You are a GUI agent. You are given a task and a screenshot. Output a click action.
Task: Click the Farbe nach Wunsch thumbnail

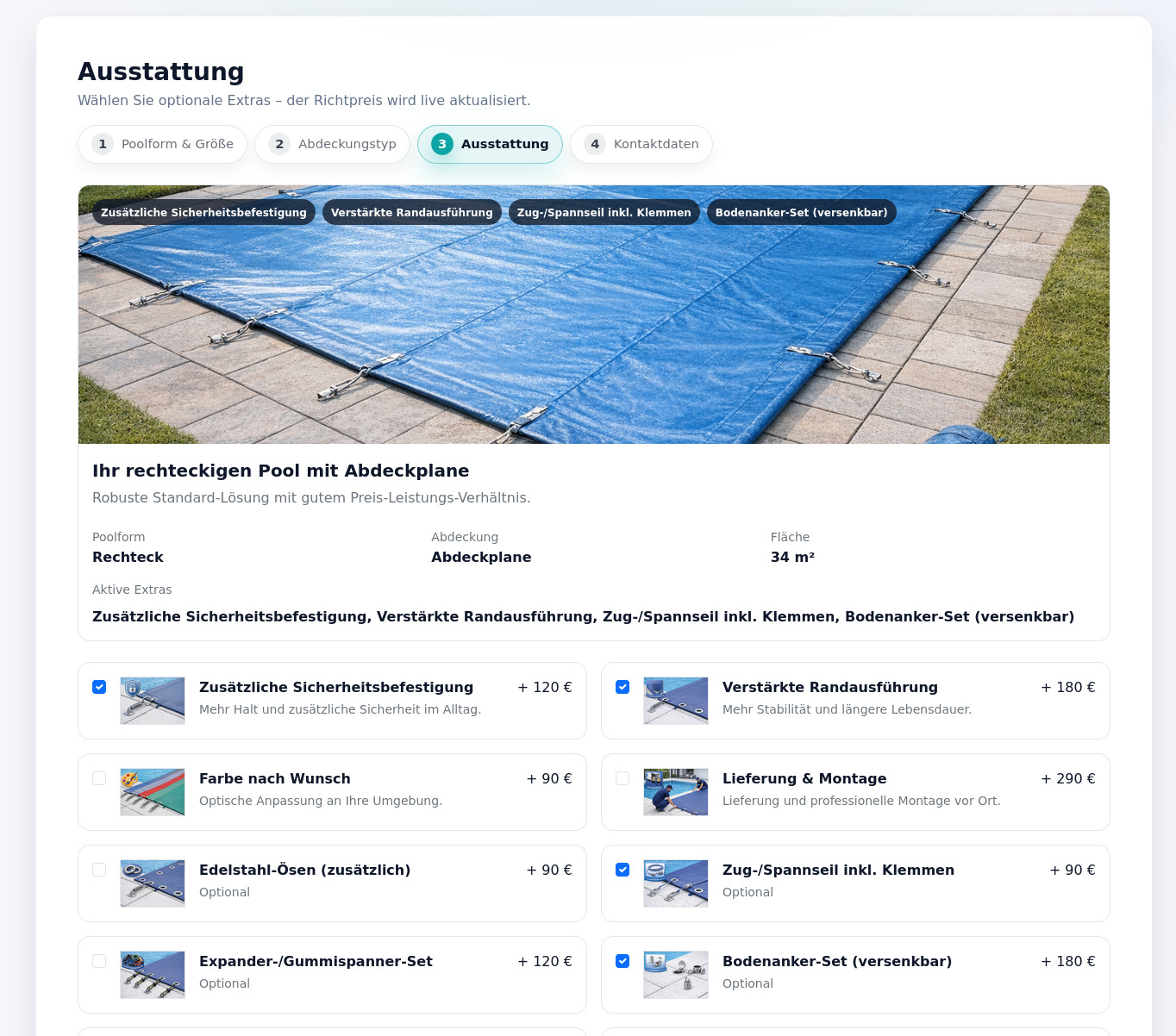coord(153,792)
